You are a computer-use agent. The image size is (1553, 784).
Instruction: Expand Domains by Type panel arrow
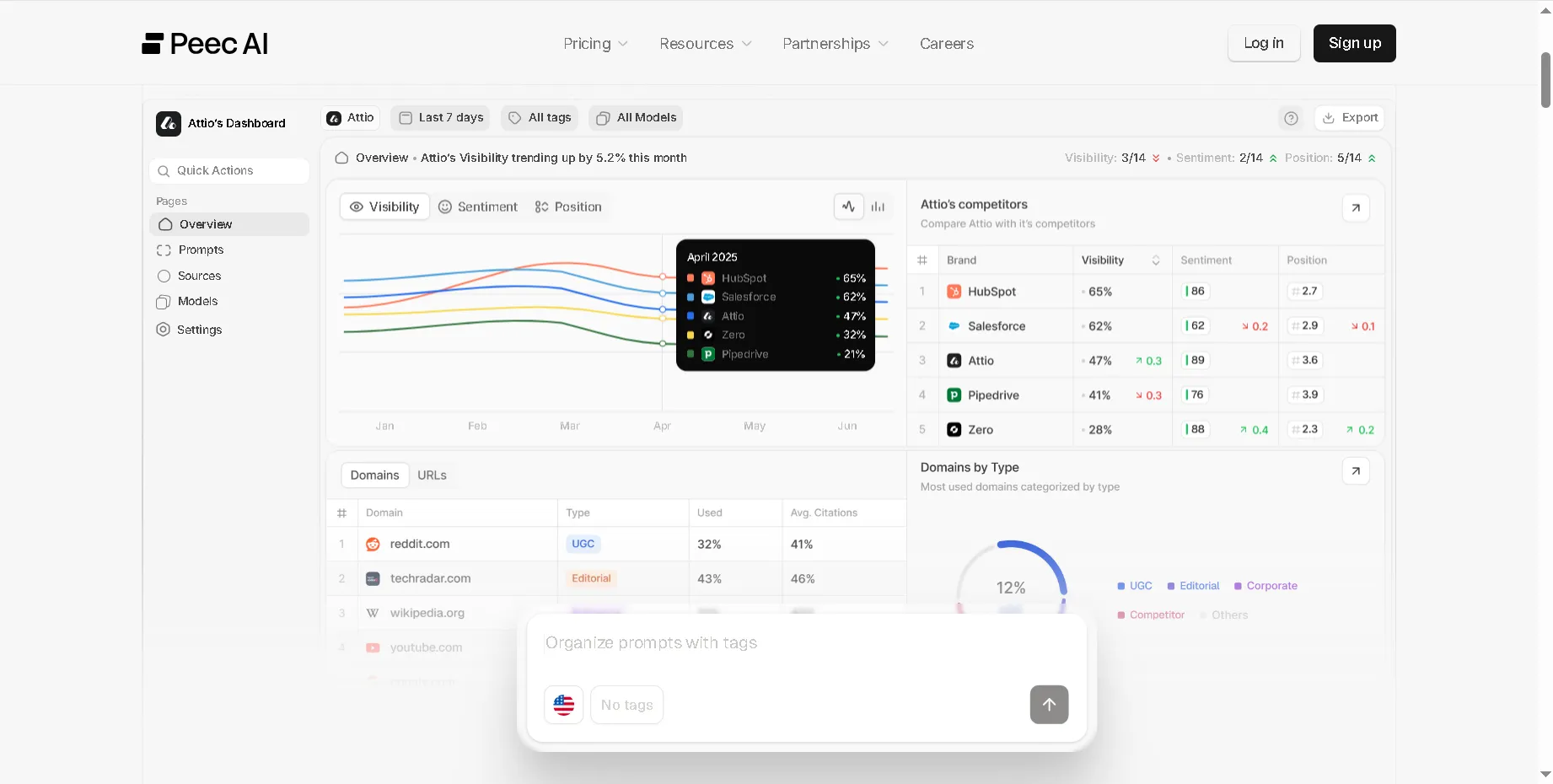[1356, 470]
